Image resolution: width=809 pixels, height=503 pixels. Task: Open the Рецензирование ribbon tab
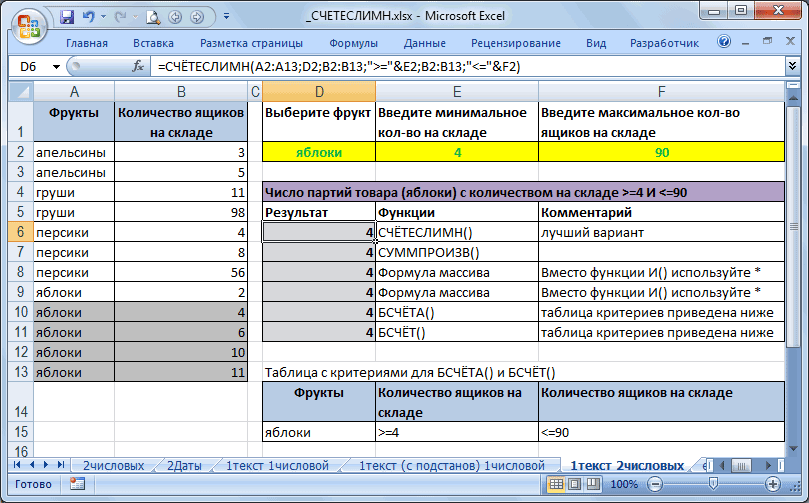(515, 43)
